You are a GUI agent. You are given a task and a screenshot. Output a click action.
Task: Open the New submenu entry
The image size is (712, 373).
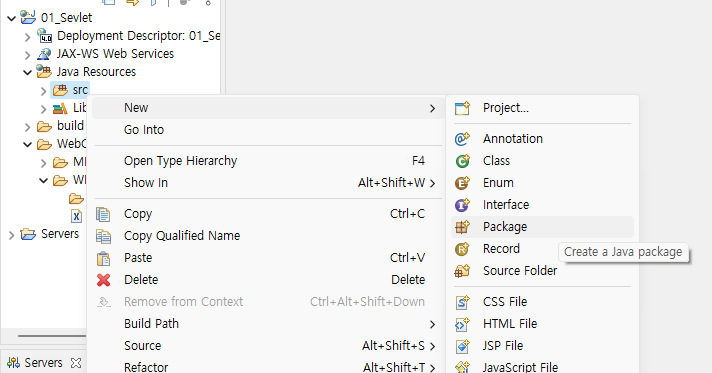click(268, 108)
